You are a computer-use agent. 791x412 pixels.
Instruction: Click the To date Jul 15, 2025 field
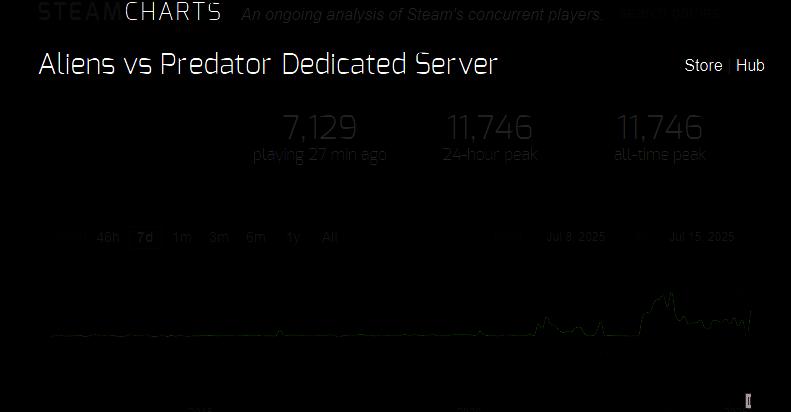pos(702,237)
